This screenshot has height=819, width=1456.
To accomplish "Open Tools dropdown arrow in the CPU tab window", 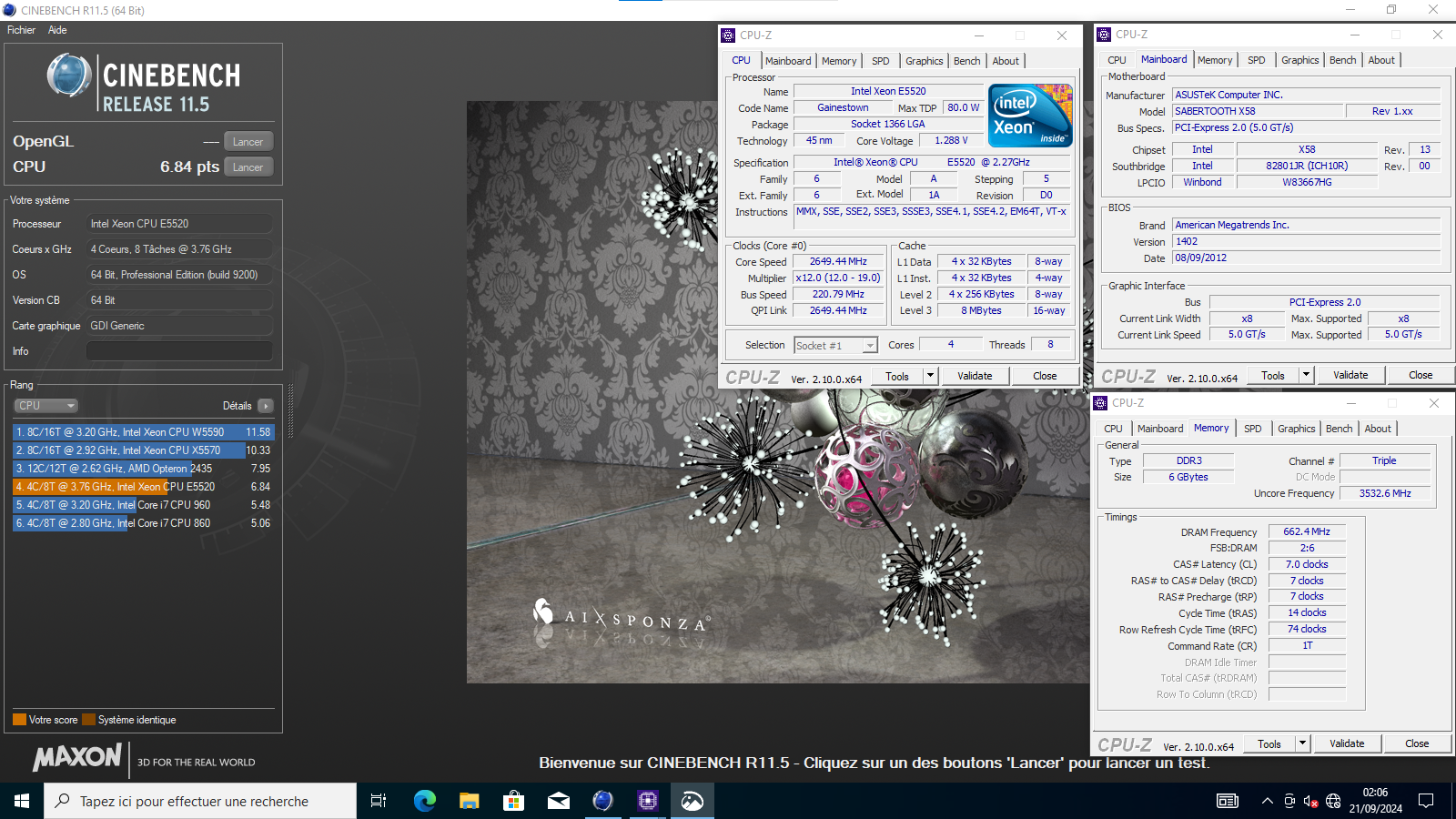I will 930,376.
